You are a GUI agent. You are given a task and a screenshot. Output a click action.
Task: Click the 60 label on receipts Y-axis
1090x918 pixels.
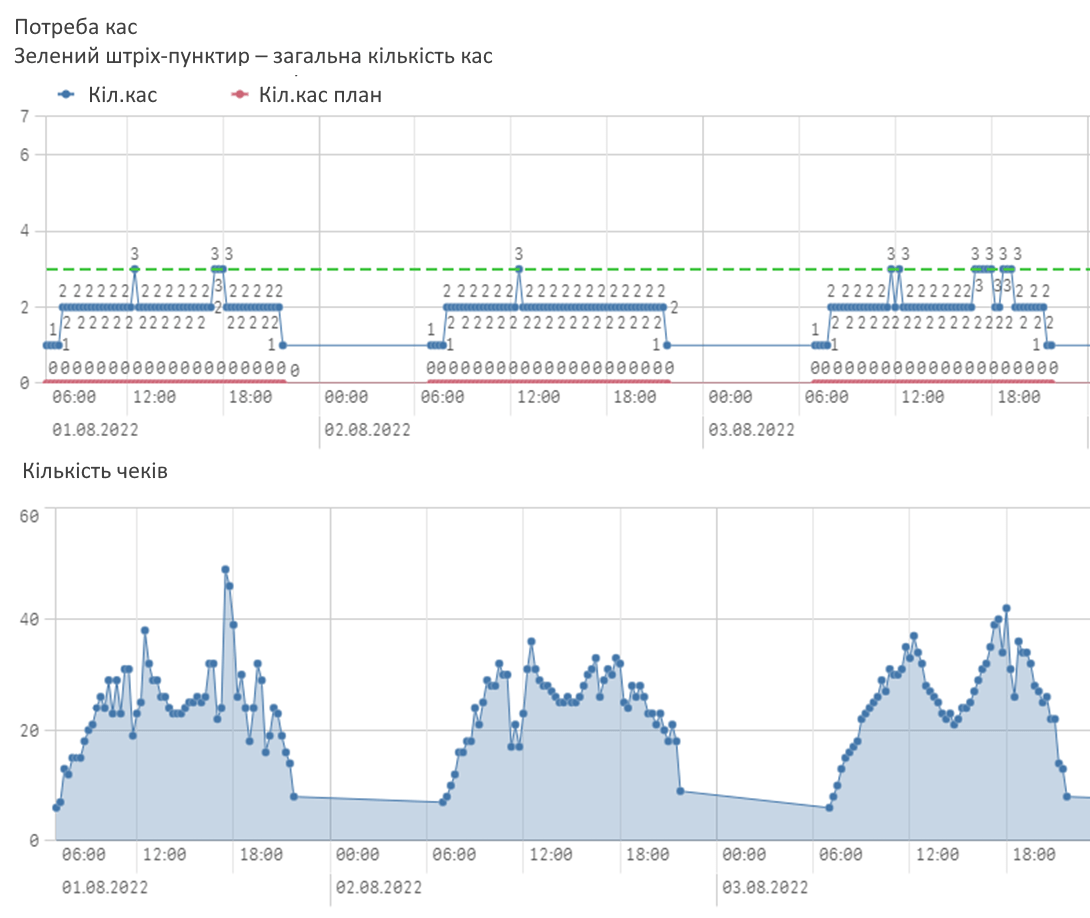pos(28,515)
